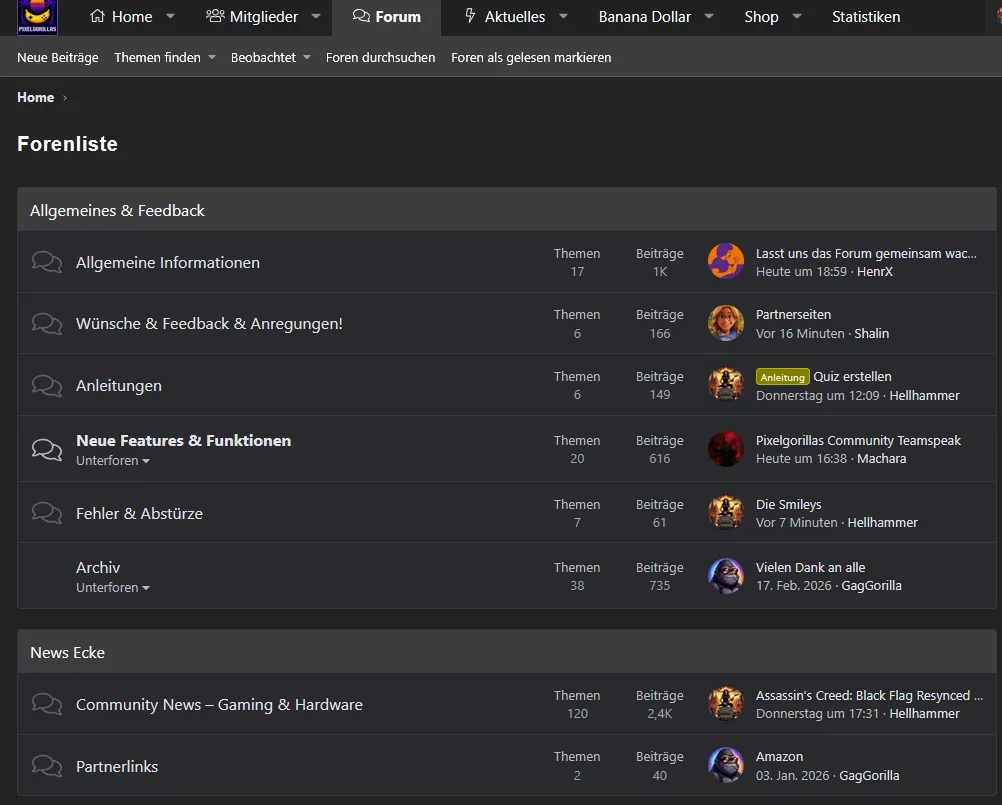The height and width of the screenshot is (805, 1002).
Task: Open the Aktuelles menu item
Action: 505,17
